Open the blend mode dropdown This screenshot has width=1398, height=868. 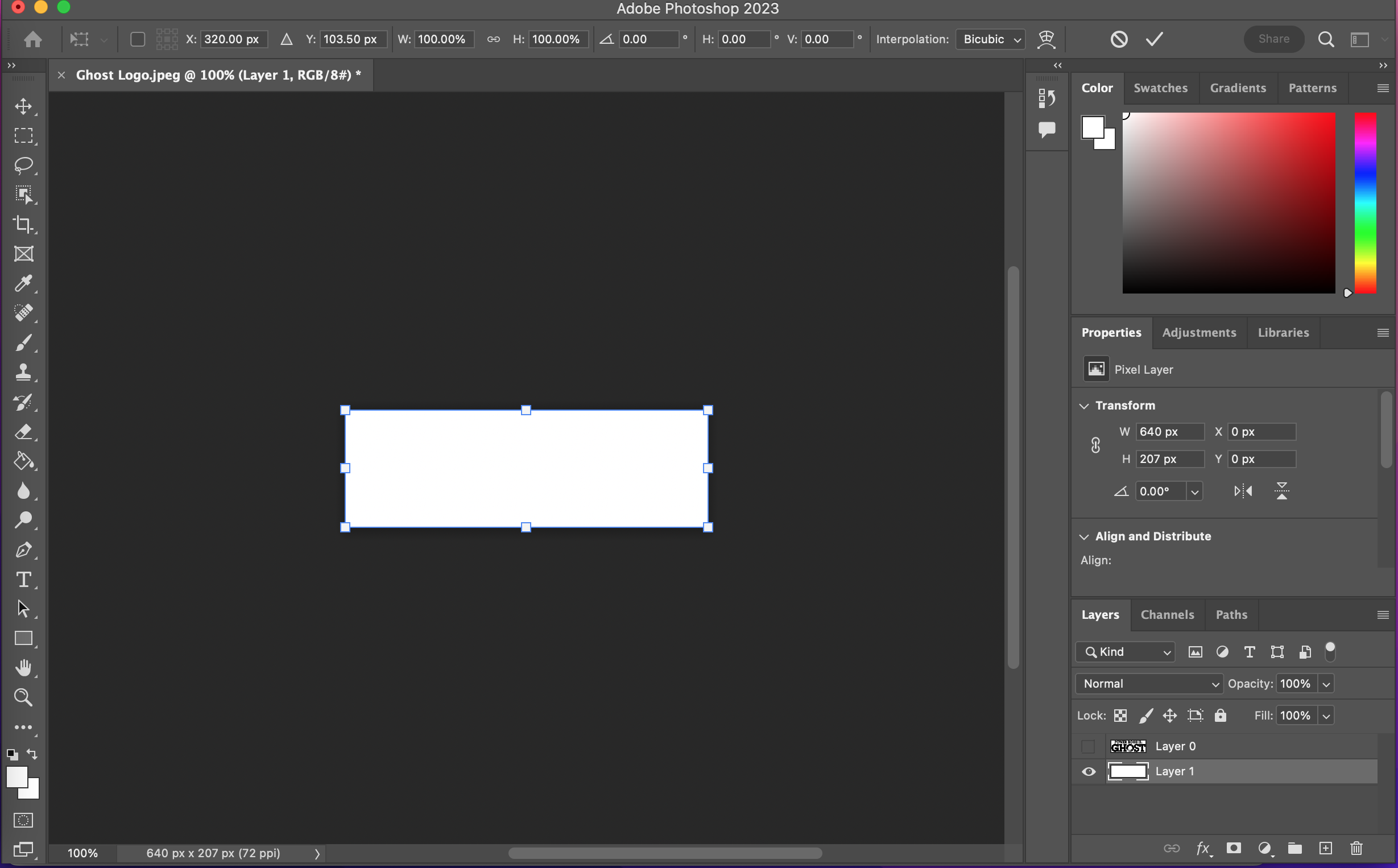pyautogui.click(x=1148, y=683)
